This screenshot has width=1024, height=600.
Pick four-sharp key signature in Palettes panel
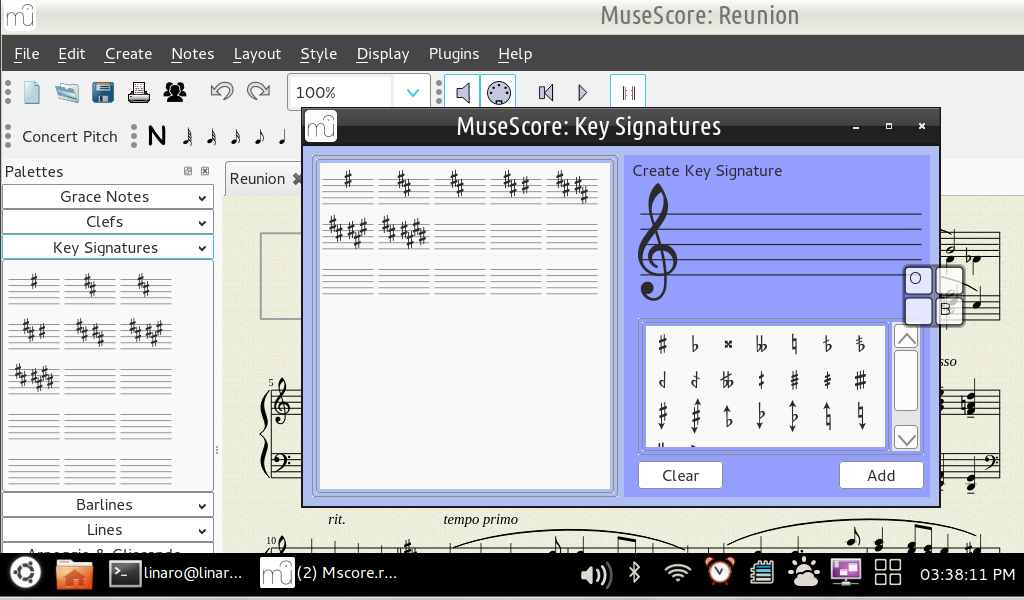[x=34, y=332]
